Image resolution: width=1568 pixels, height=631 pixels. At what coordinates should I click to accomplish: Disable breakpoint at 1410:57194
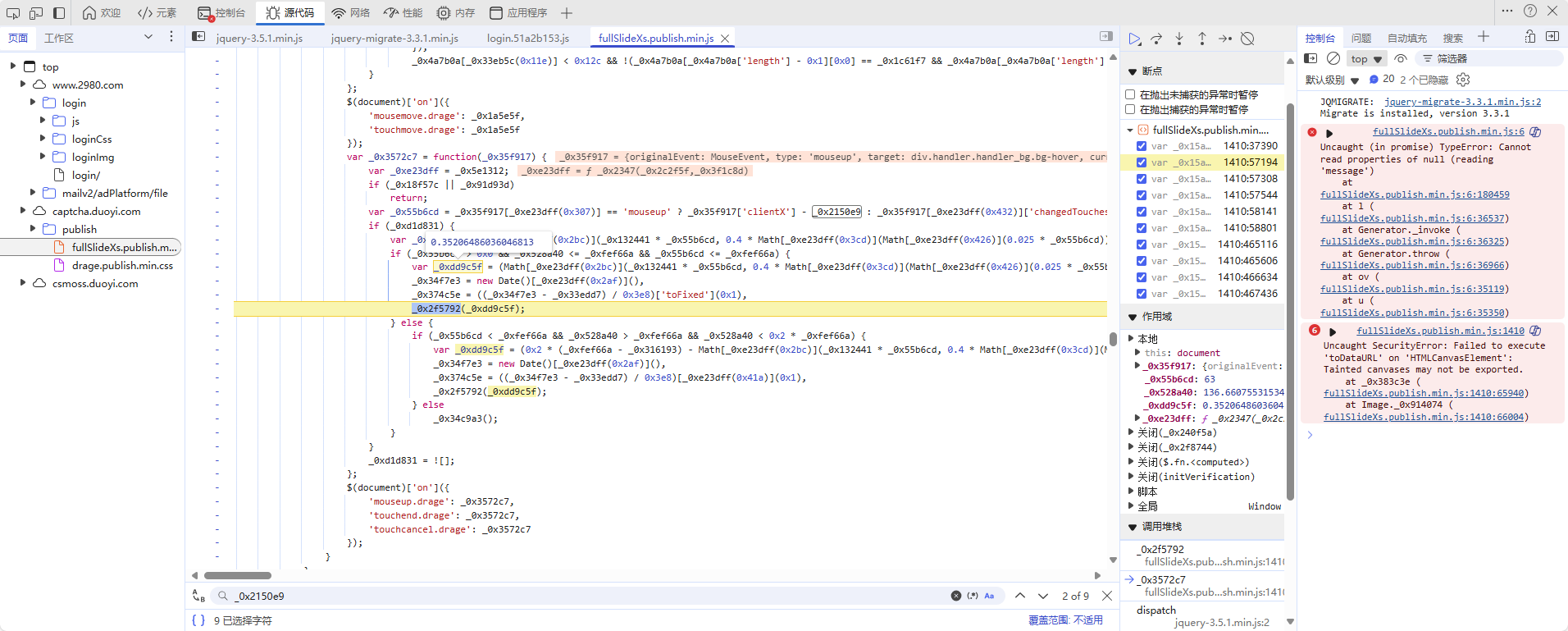pyautogui.click(x=1142, y=162)
